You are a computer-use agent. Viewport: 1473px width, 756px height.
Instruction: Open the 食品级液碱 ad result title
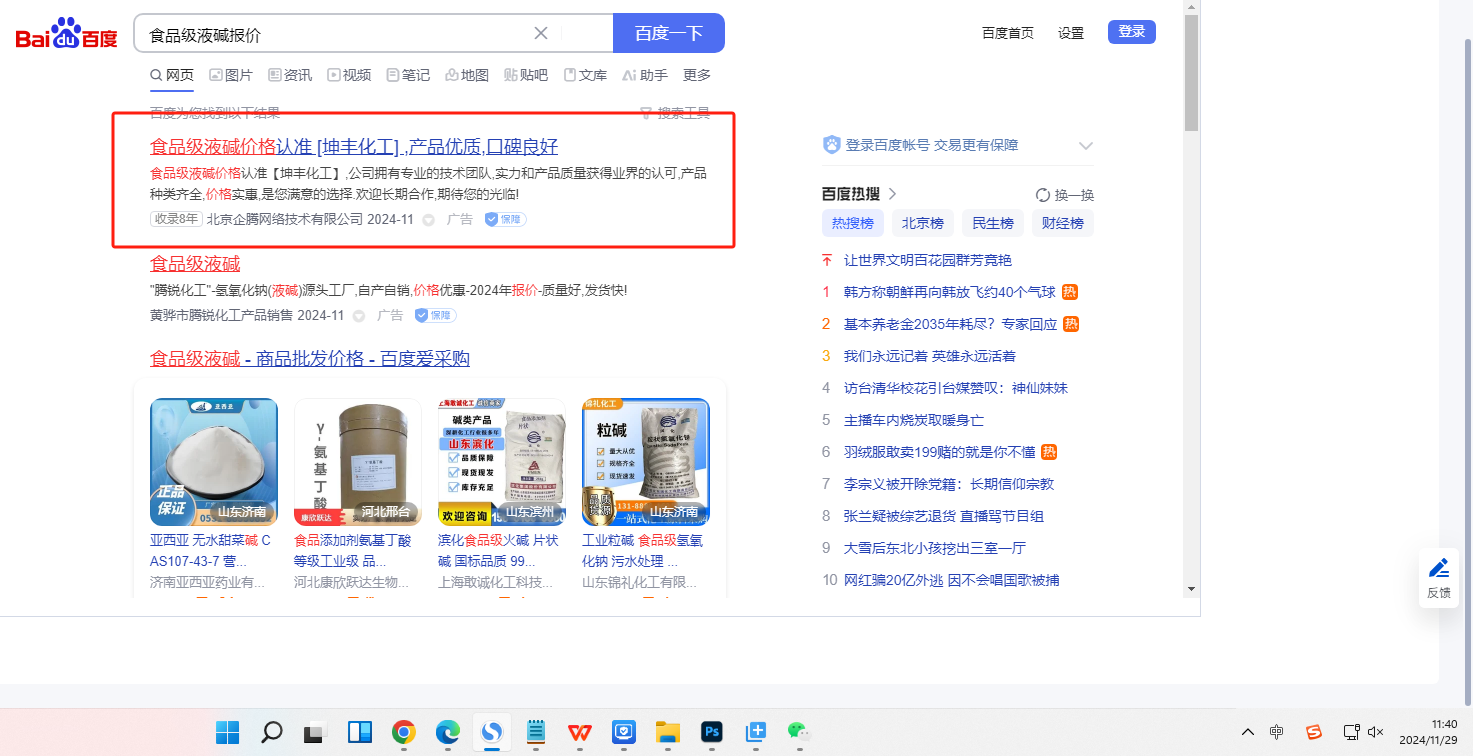click(195, 264)
